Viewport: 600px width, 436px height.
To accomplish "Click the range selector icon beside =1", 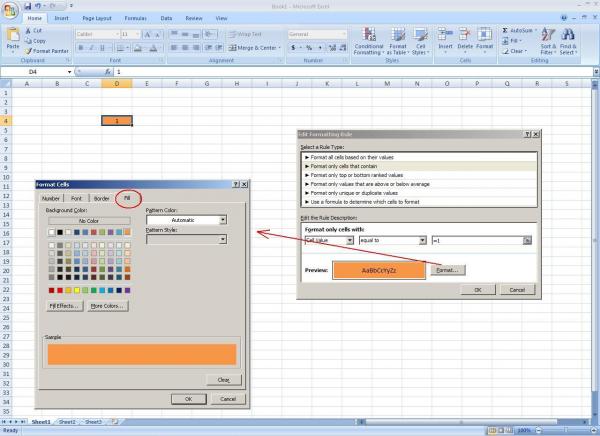I will pyautogui.click(x=526, y=241).
